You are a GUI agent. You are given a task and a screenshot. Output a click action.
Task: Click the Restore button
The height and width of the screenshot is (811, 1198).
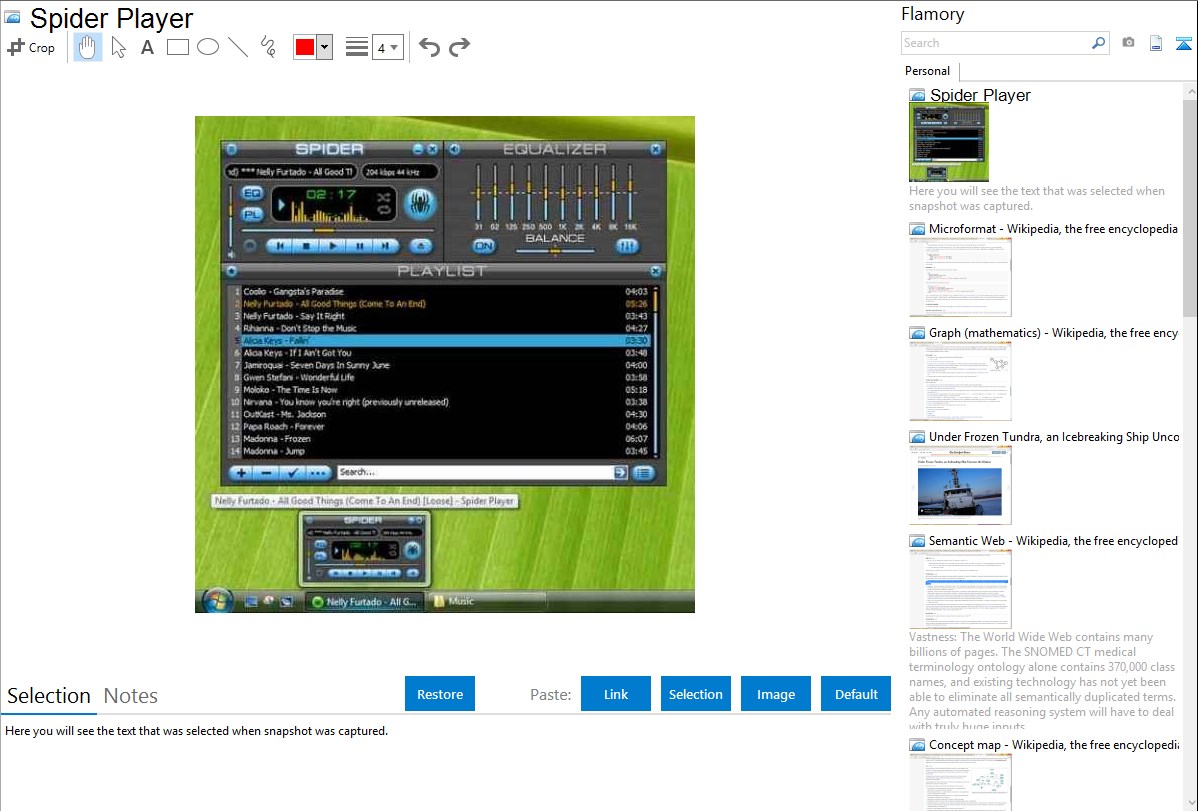point(440,694)
